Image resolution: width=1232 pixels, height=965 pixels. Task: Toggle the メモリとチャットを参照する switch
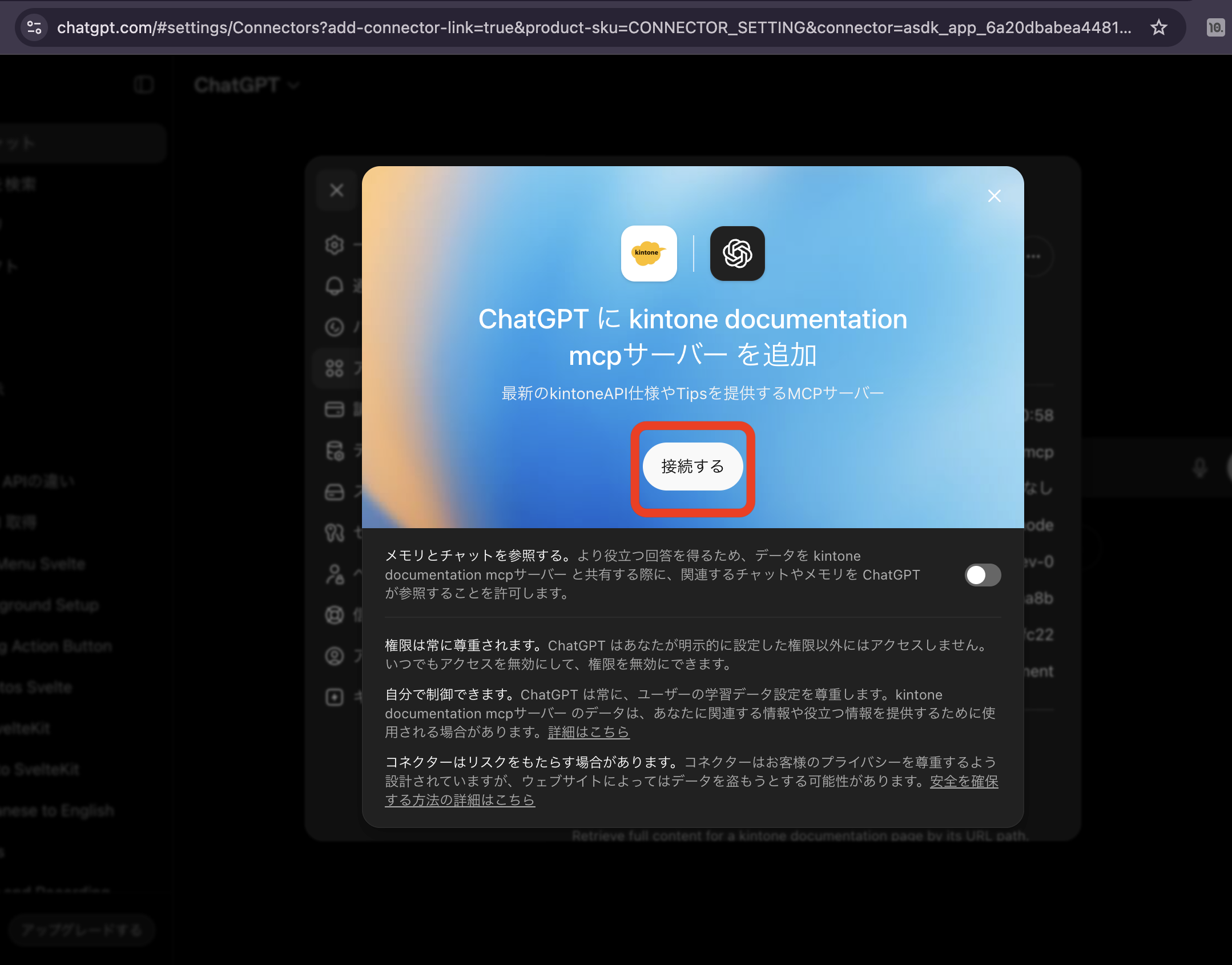983,575
